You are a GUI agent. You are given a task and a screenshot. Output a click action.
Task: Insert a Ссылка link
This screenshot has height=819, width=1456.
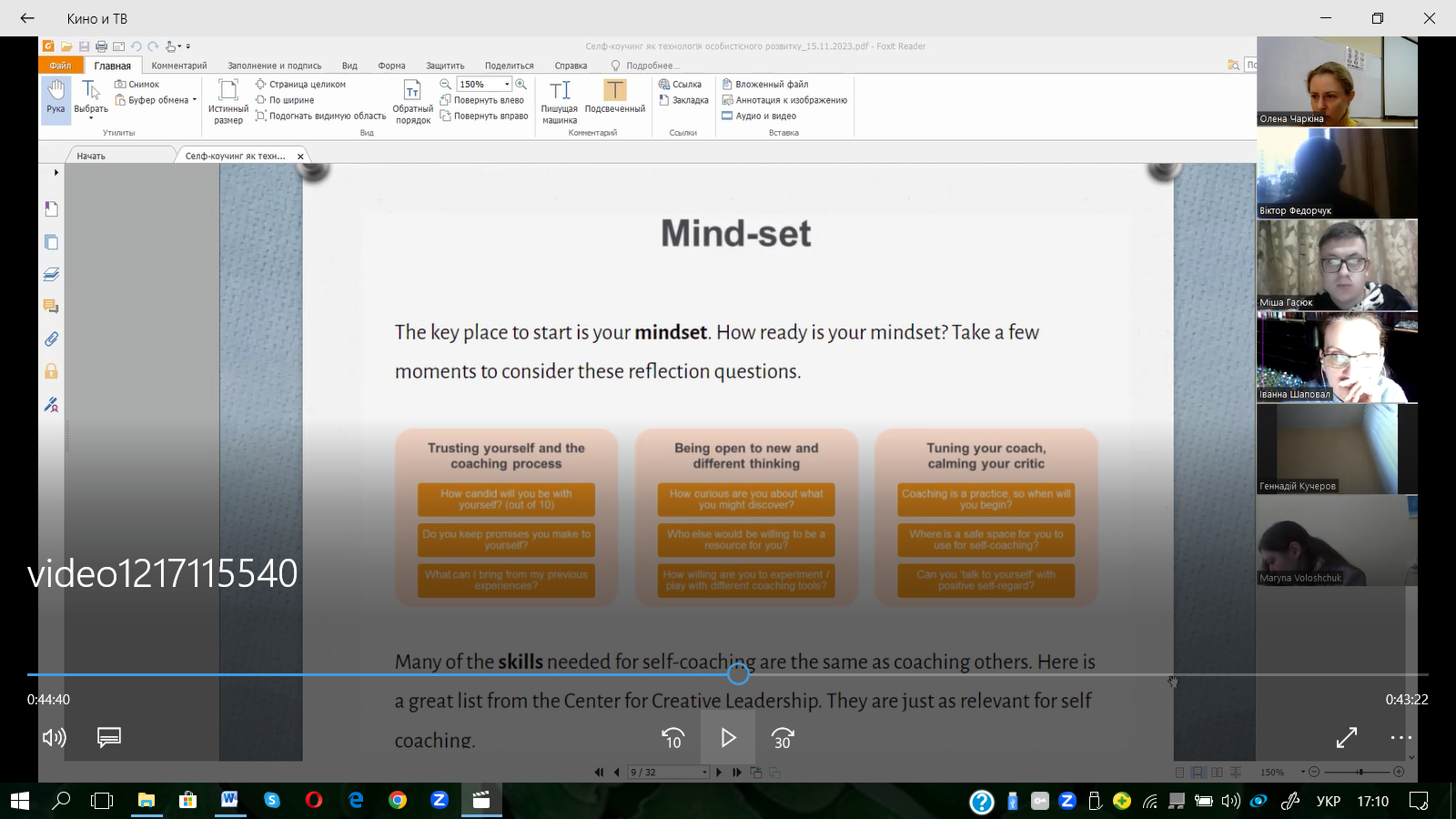click(680, 84)
